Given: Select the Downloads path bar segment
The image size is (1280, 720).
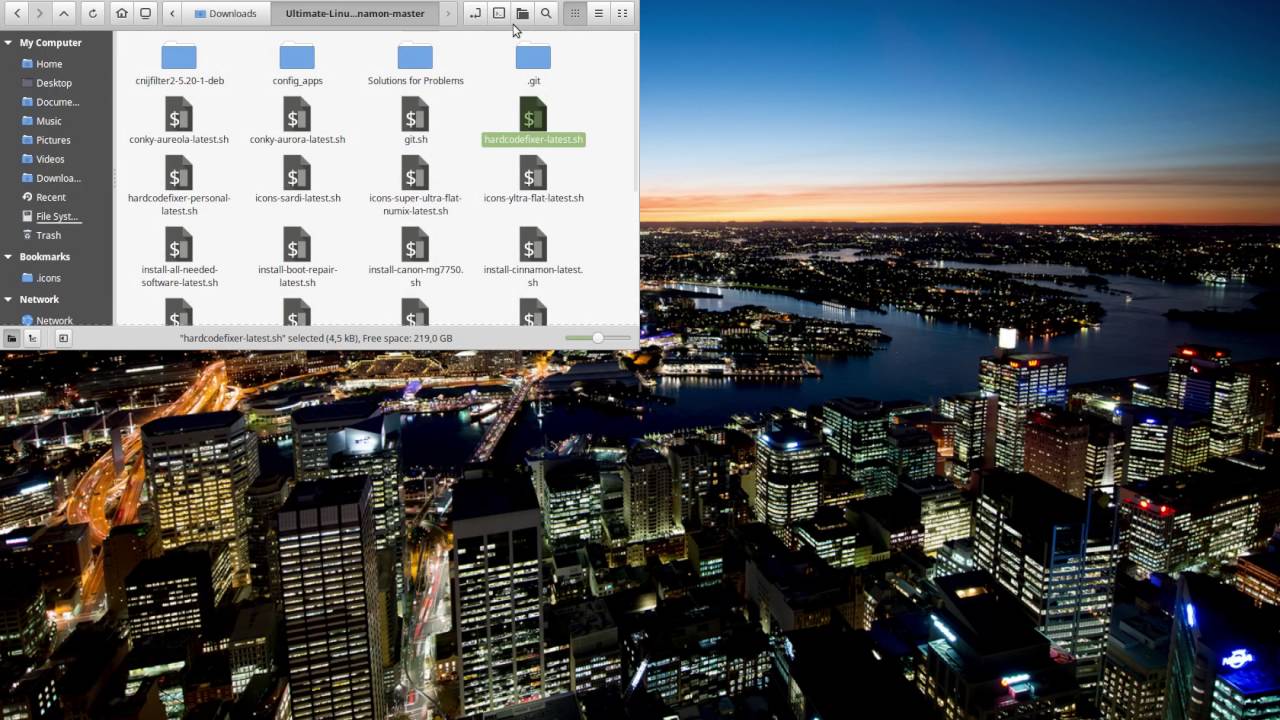Looking at the screenshot, I should [x=226, y=13].
